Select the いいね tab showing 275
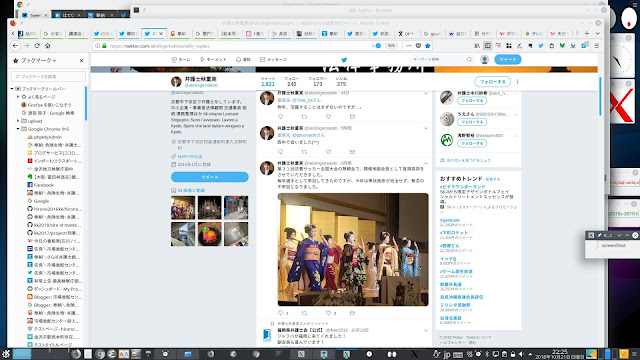640x360 pixels. (341, 82)
